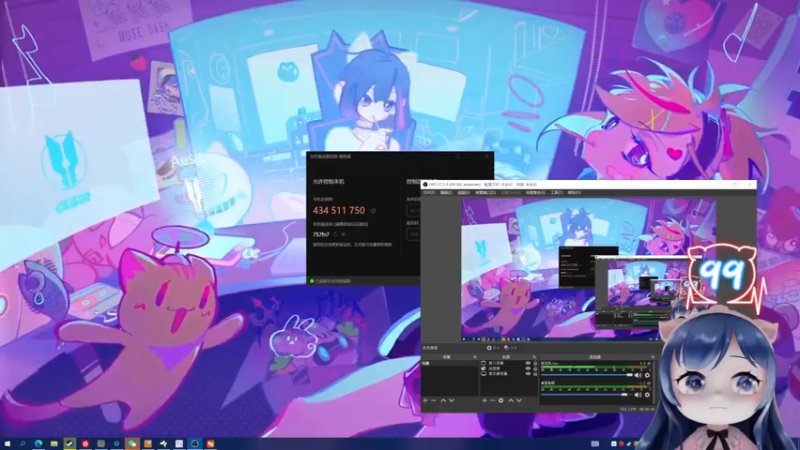Click the green connection status indicator
800x450 pixels.
(312, 281)
